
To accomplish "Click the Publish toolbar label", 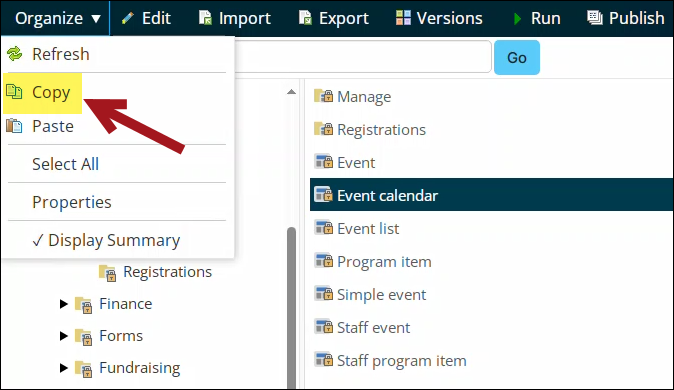I will (637, 18).
